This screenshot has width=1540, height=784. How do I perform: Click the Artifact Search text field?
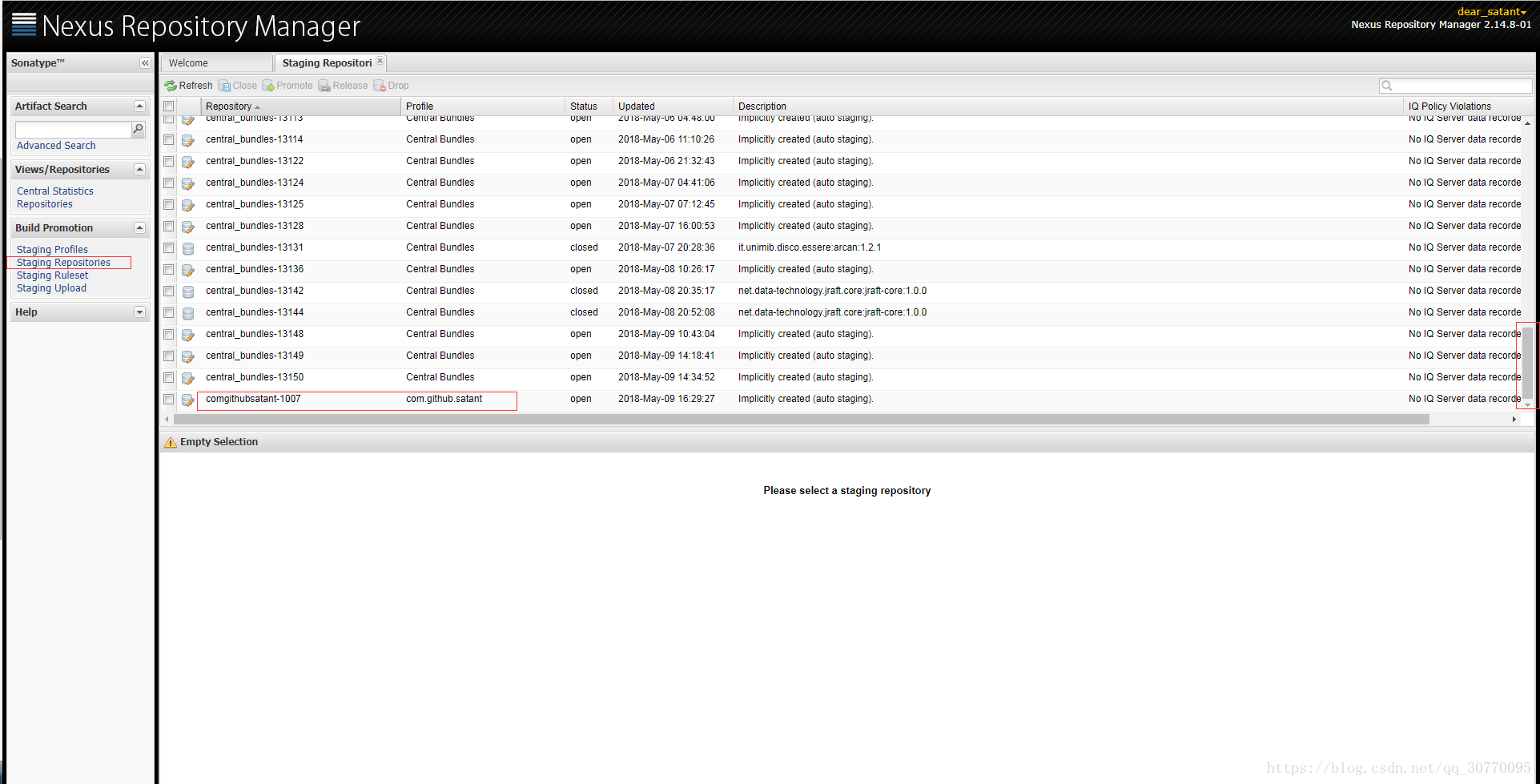coord(73,129)
